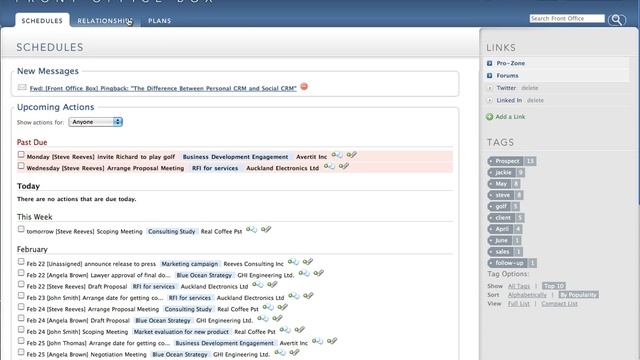Click paperclip icon on Wednesday Arrange Proposal Meeting row
Image resolution: width=640 pixels, height=360 pixels.
(344, 167)
